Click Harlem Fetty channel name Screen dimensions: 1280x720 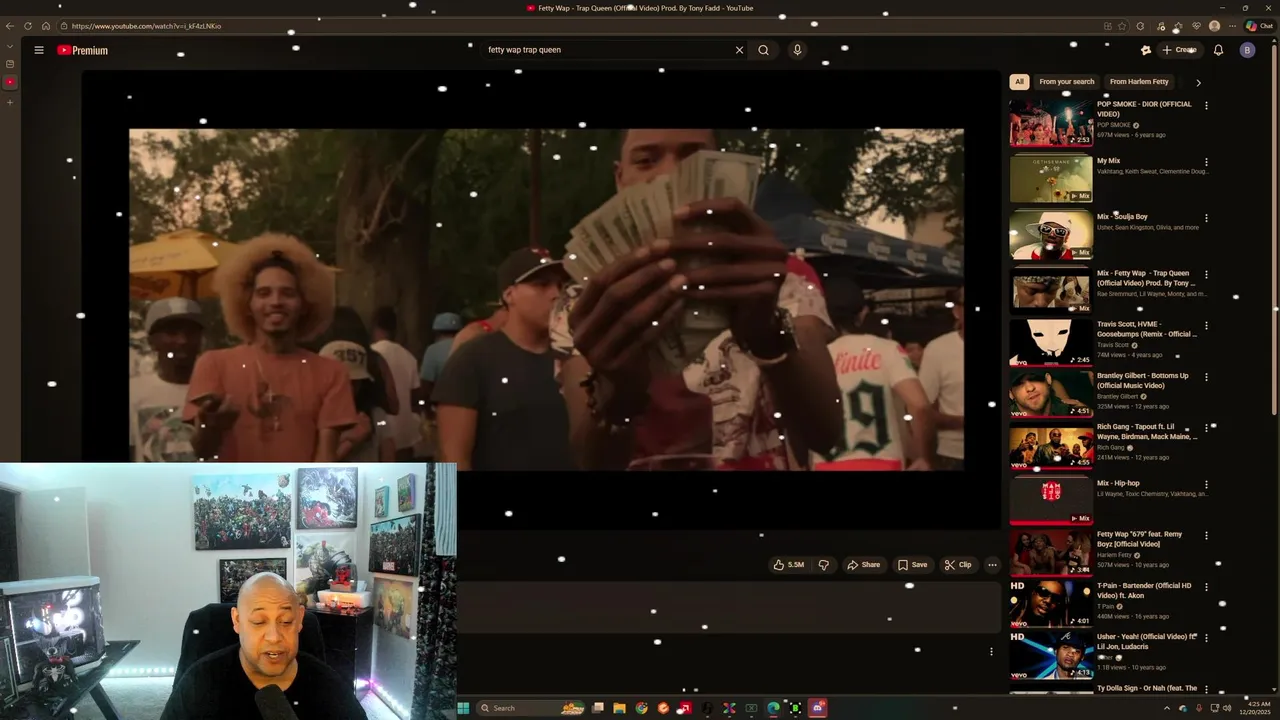click(x=1114, y=555)
